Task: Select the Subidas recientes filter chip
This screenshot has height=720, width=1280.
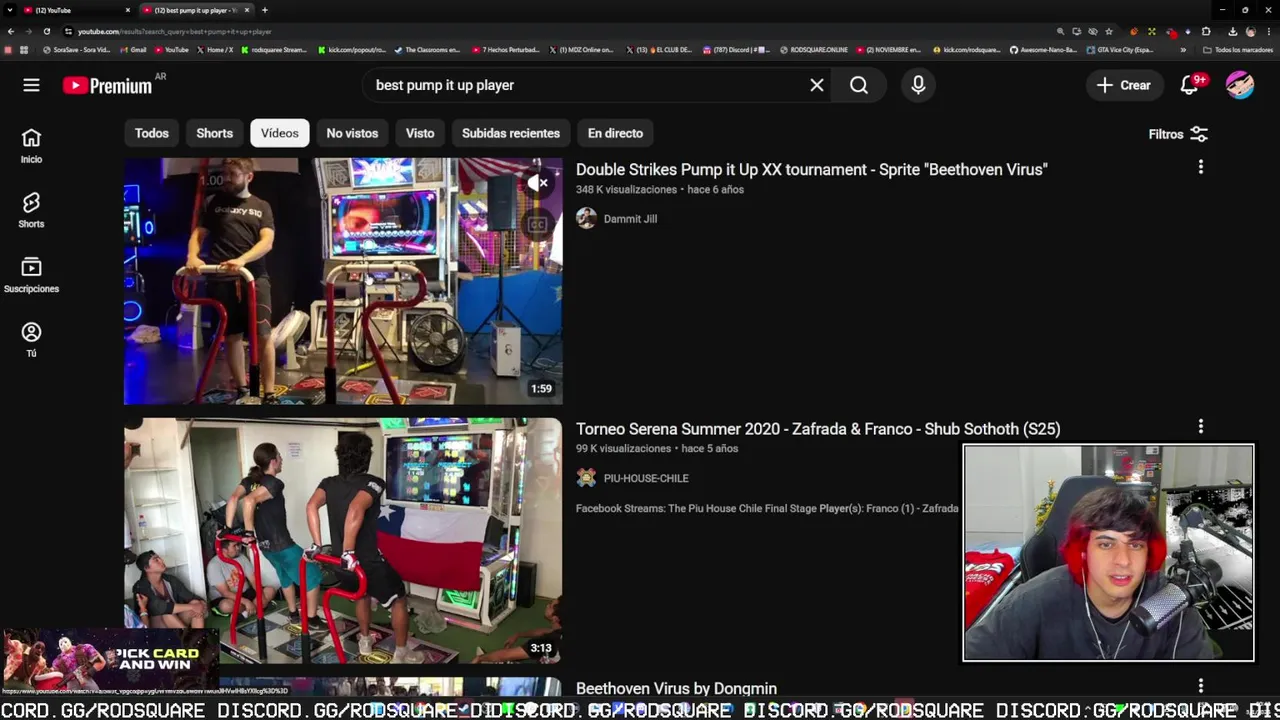Action: pyautogui.click(x=511, y=133)
